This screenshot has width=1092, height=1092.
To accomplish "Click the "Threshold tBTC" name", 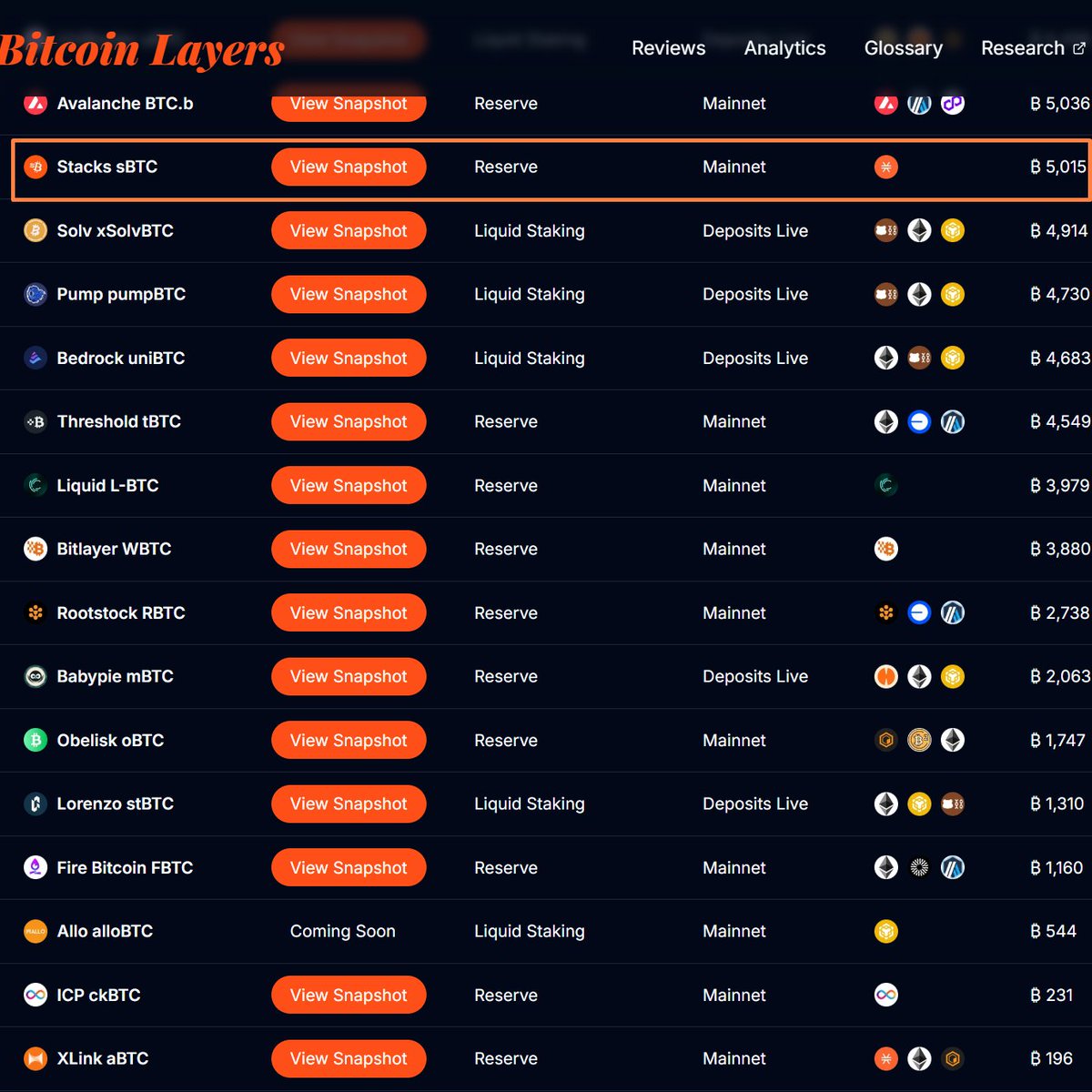I will [x=119, y=422].
